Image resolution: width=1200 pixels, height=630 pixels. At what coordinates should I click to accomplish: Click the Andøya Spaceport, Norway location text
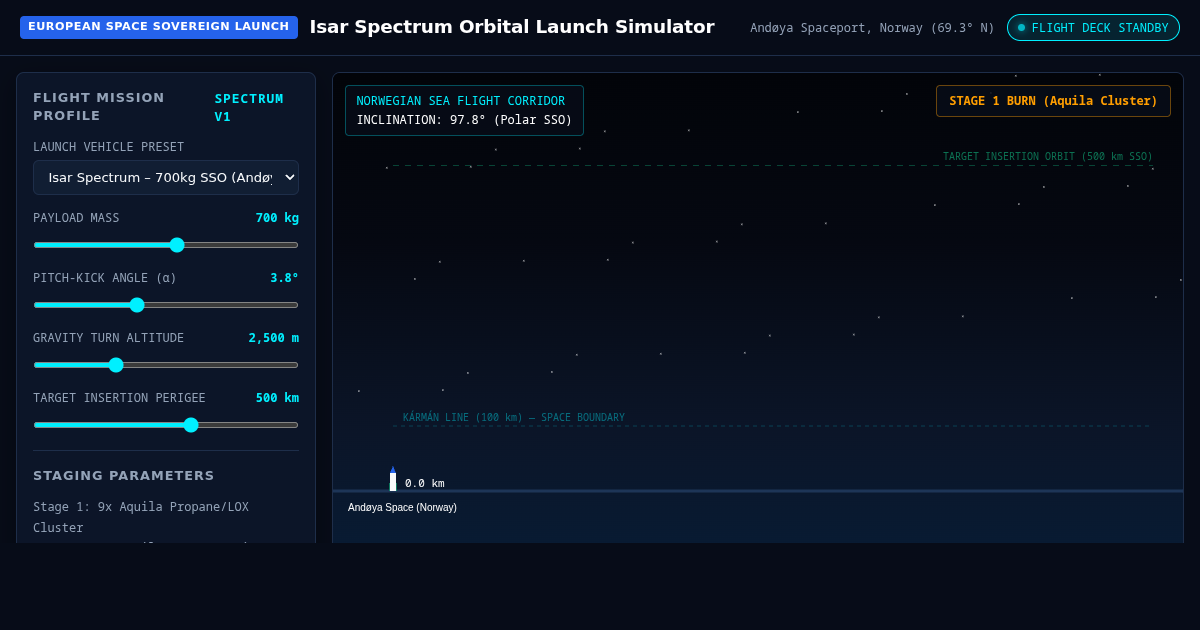pyautogui.click(x=872, y=28)
